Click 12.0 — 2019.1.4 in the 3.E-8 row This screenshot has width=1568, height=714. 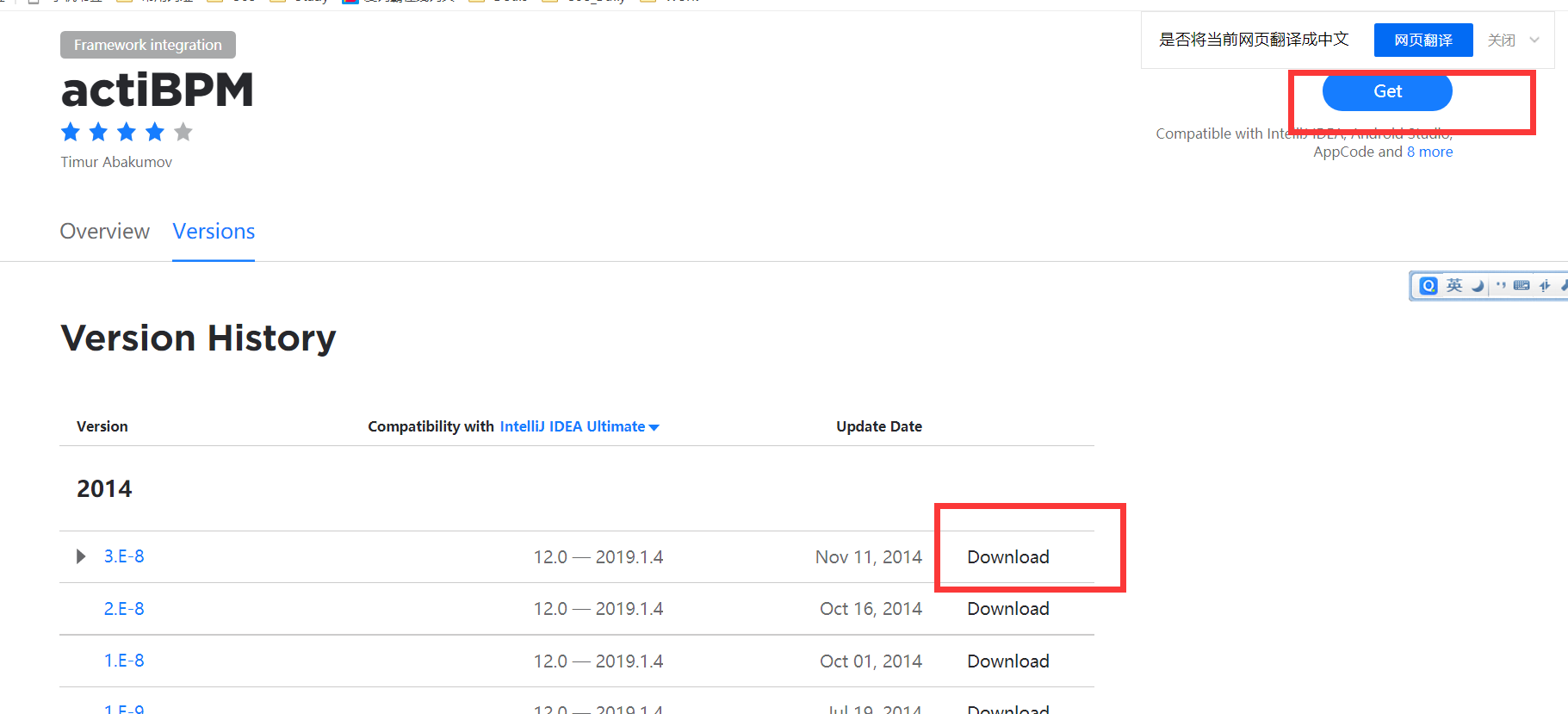(598, 557)
